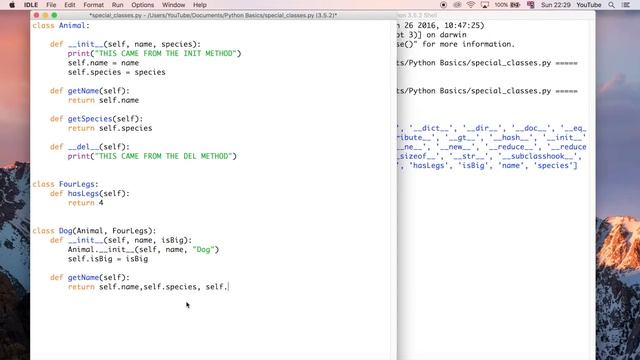Click the 'return self.species' line
This screenshot has height=360, width=640.
point(110,128)
